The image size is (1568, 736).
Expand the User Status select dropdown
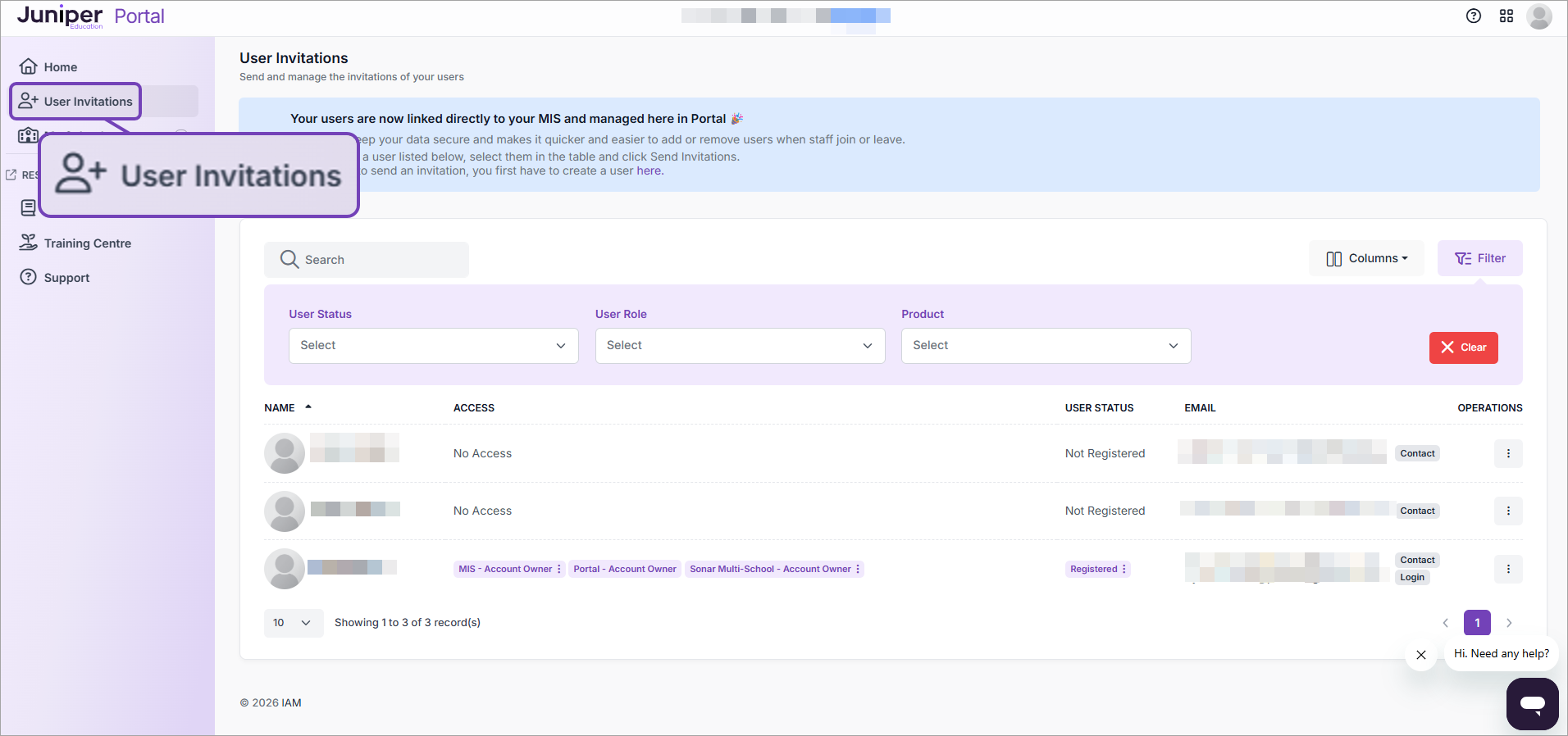[x=433, y=346]
